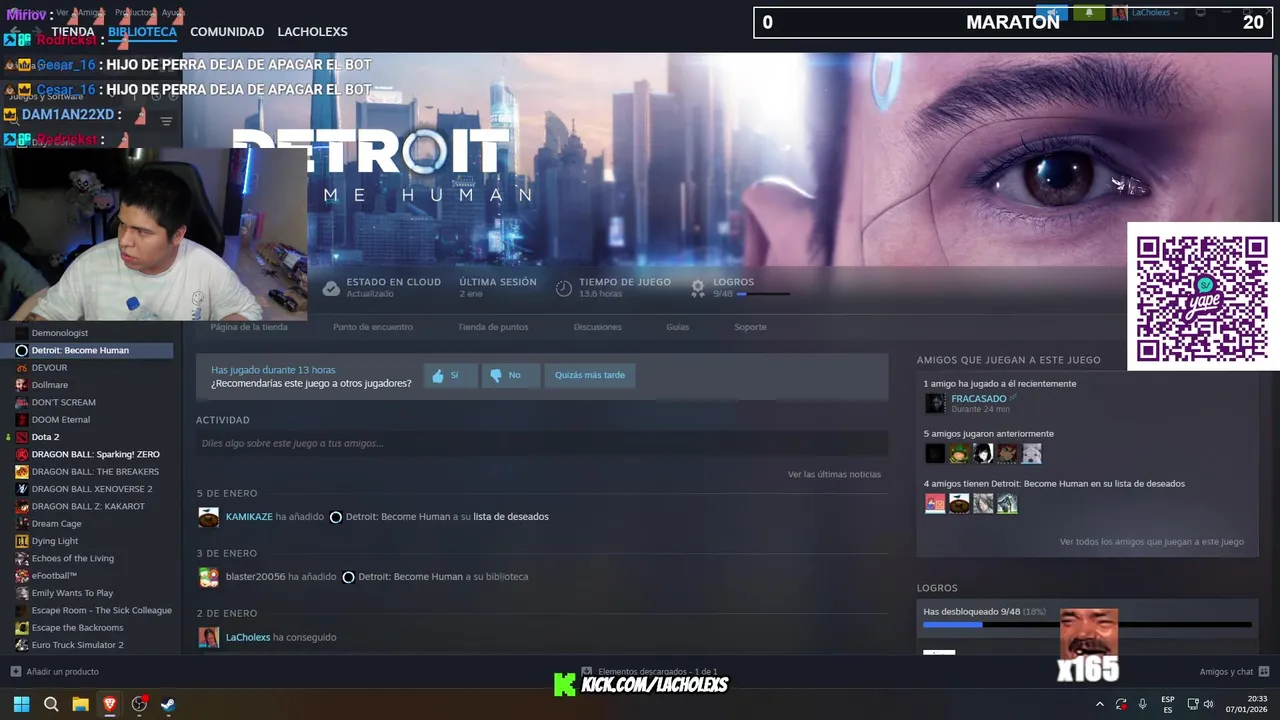This screenshot has height=720, width=1280.
Task: Recommend the game with the Sí button
Action: pyautogui.click(x=450, y=376)
